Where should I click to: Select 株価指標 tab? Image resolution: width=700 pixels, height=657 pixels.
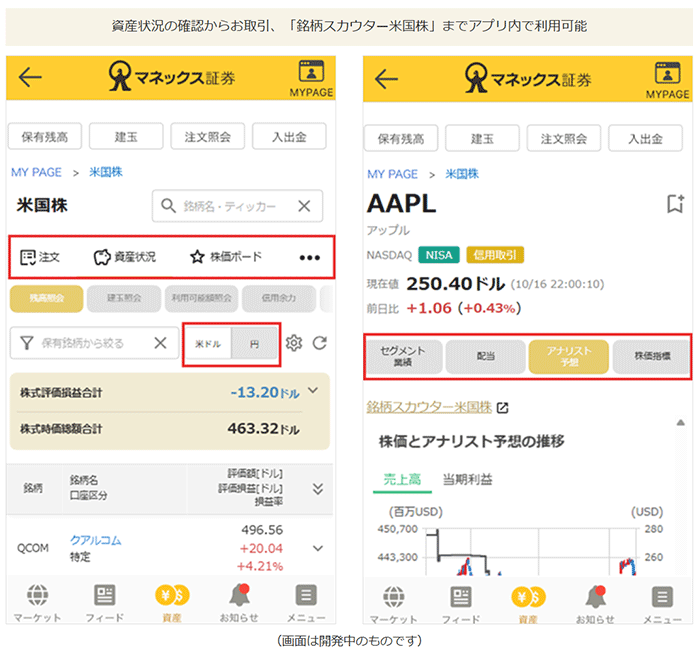652,356
